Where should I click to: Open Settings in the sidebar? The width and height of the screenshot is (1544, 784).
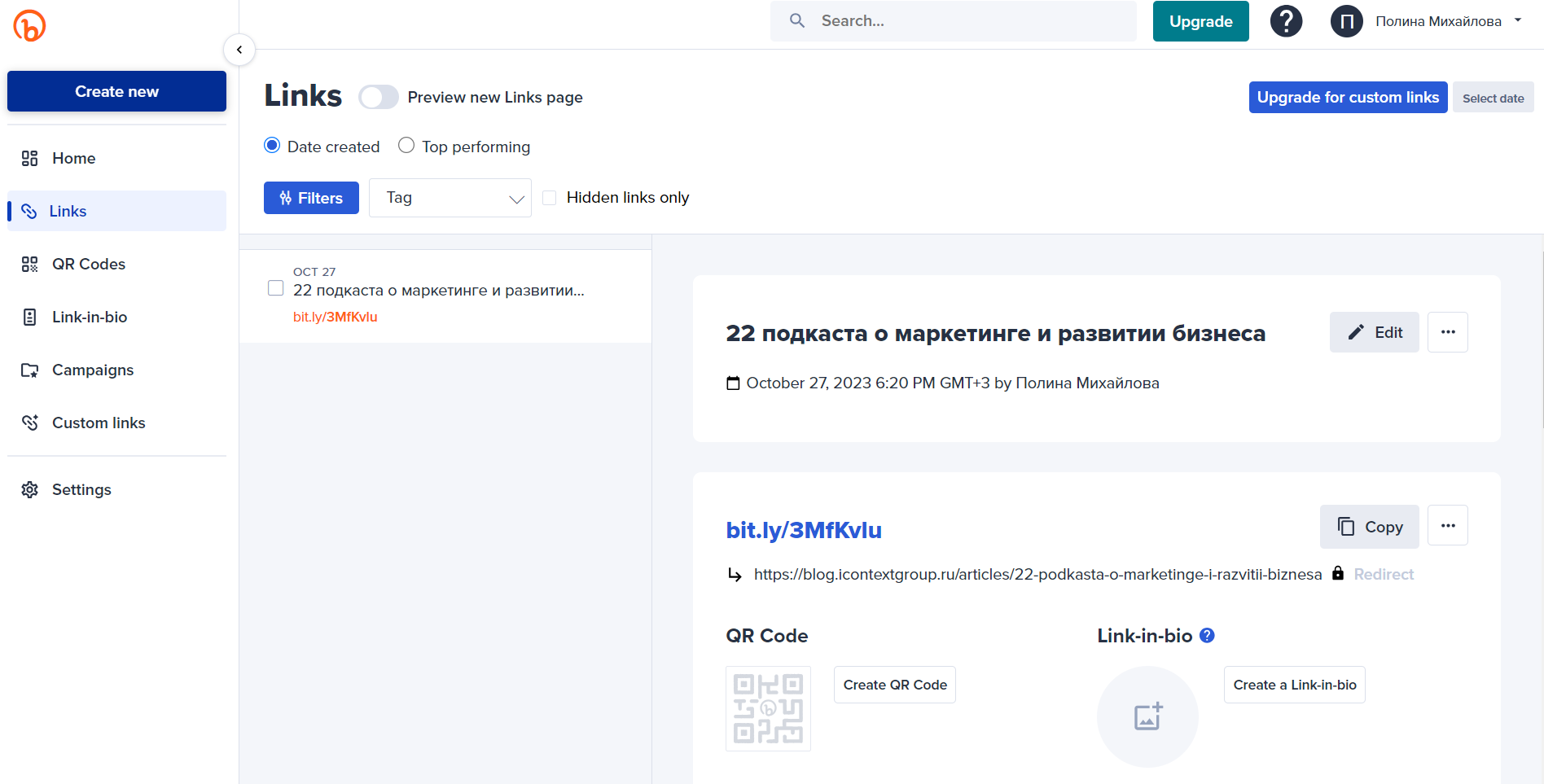click(116, 489)
